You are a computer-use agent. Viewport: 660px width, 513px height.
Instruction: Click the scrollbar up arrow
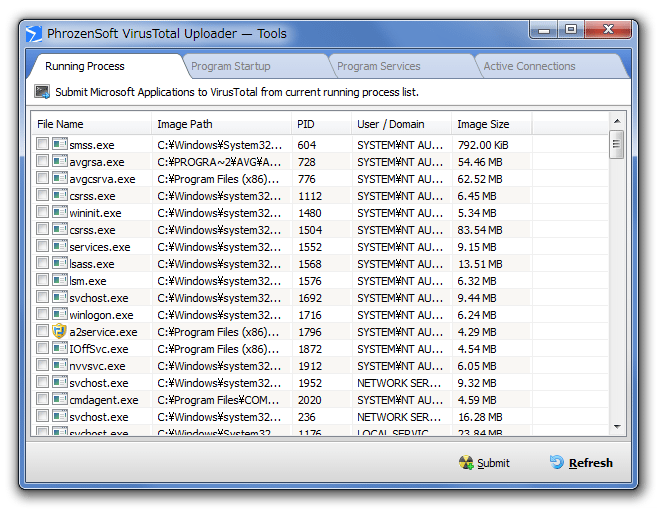(617, 121)
